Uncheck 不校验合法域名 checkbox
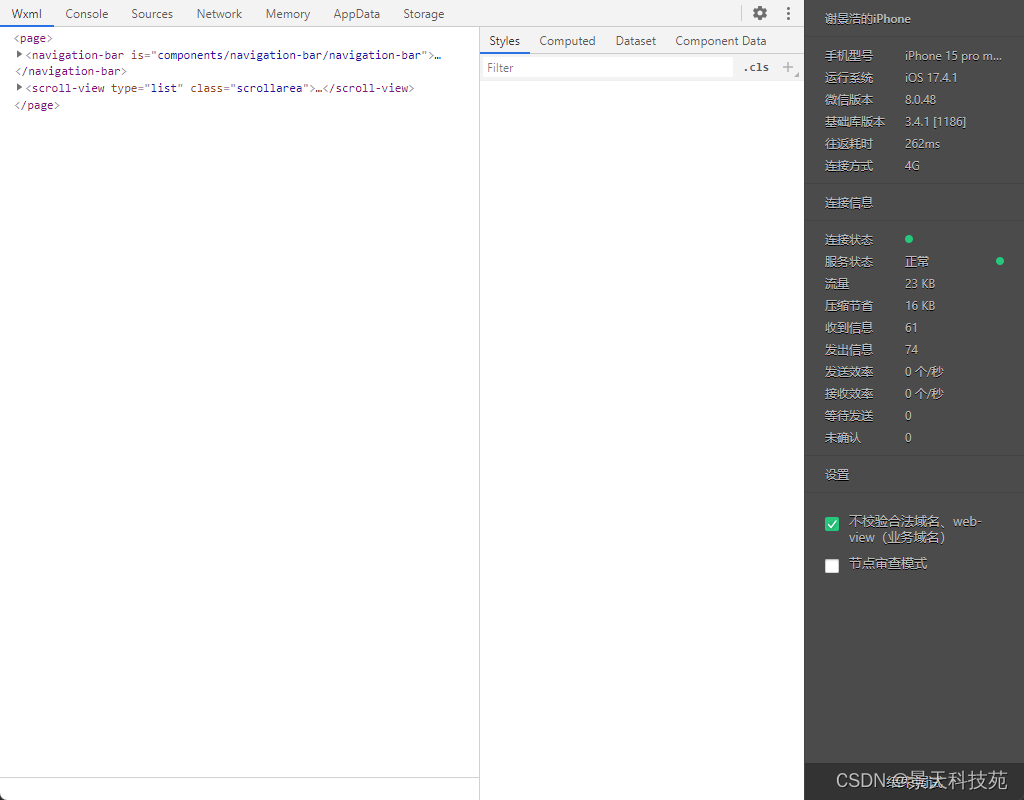This screenshot has height=800, width=1024. (832, 524)
